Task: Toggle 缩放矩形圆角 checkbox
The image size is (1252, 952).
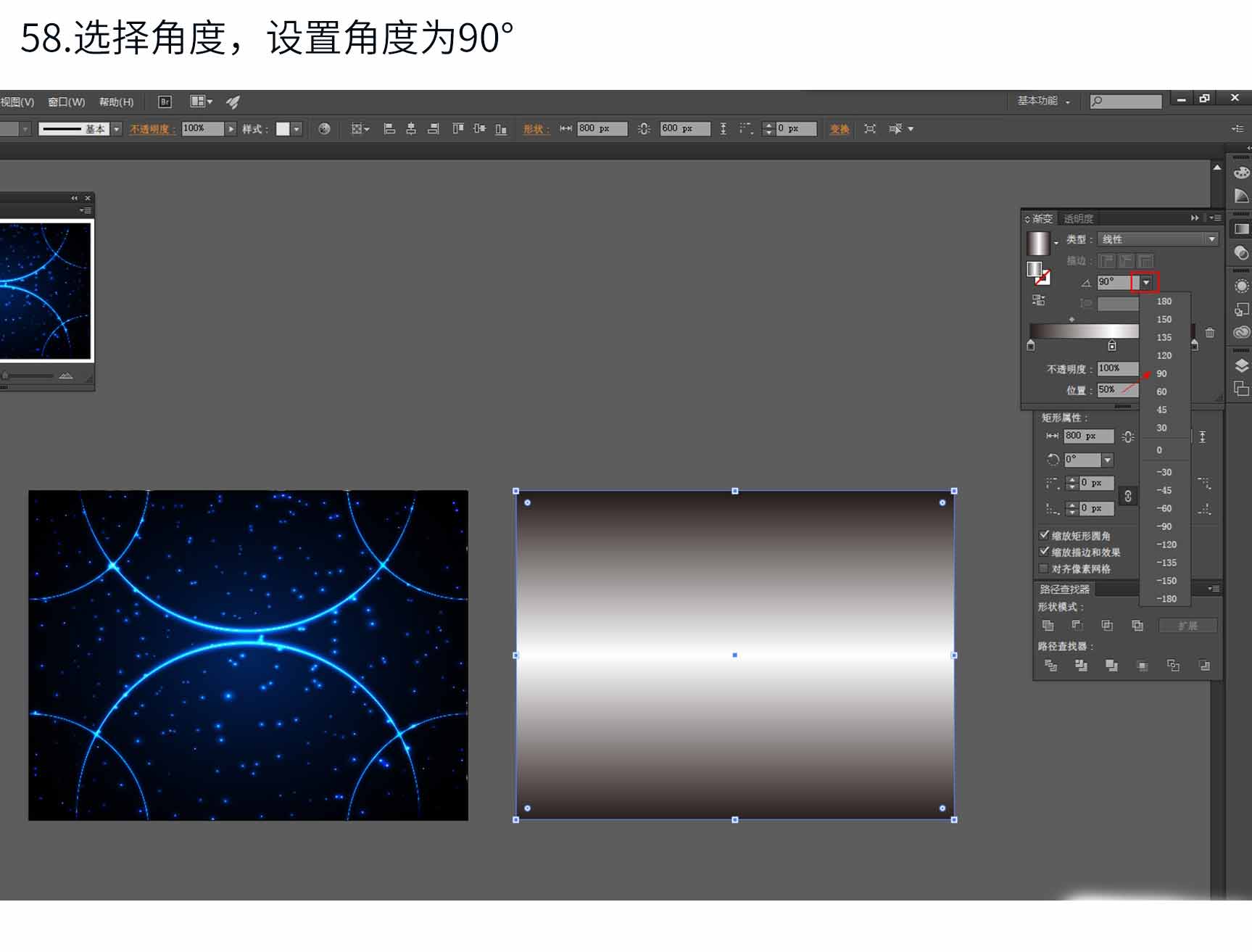Action: tap(1044, 535)
